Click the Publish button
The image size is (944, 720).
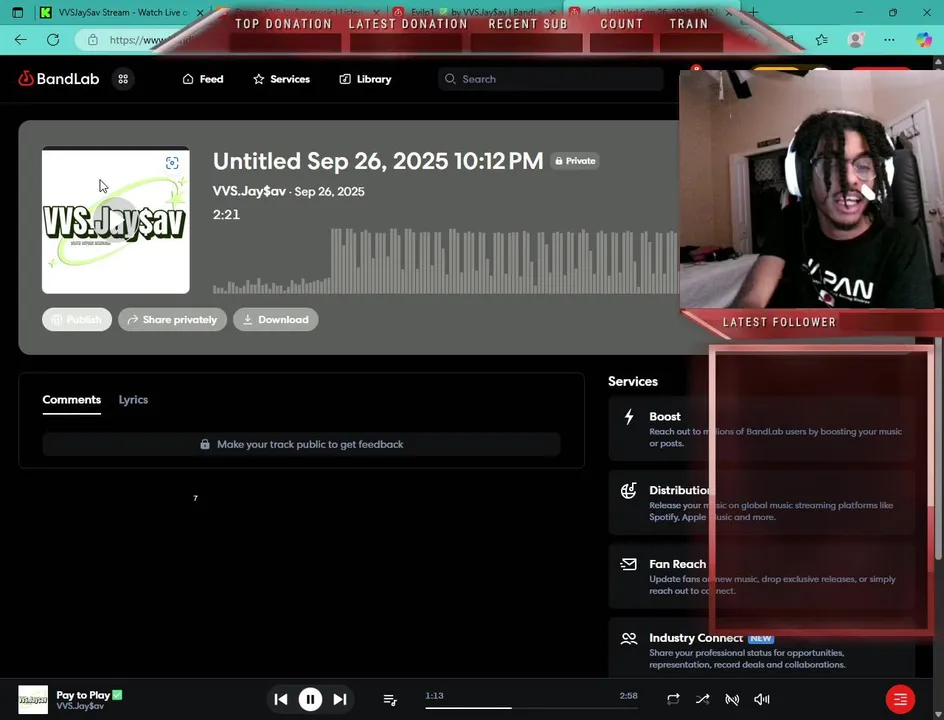(x=76, y=320)
